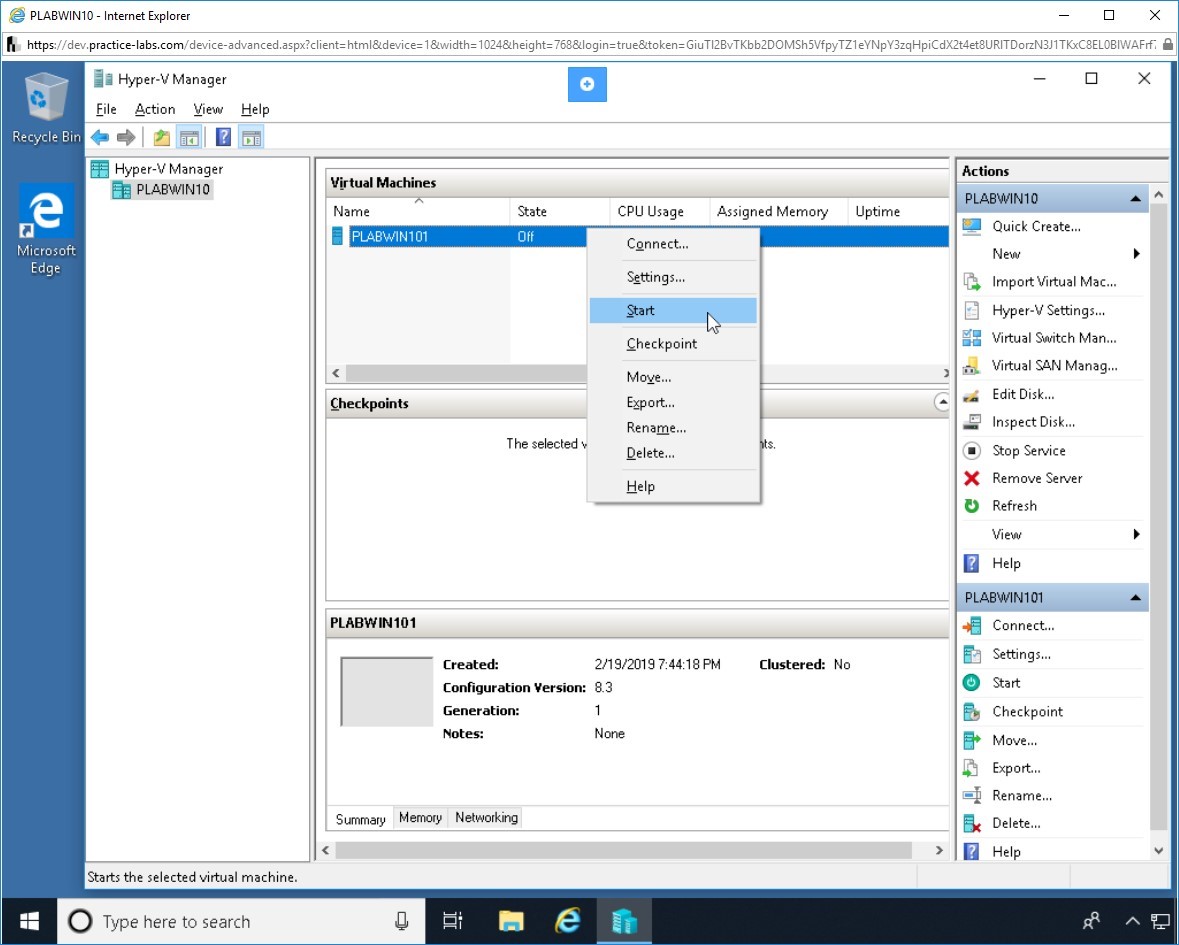Click the PLABWIN101 Connect icon in Actions

[x=971, y=625]
